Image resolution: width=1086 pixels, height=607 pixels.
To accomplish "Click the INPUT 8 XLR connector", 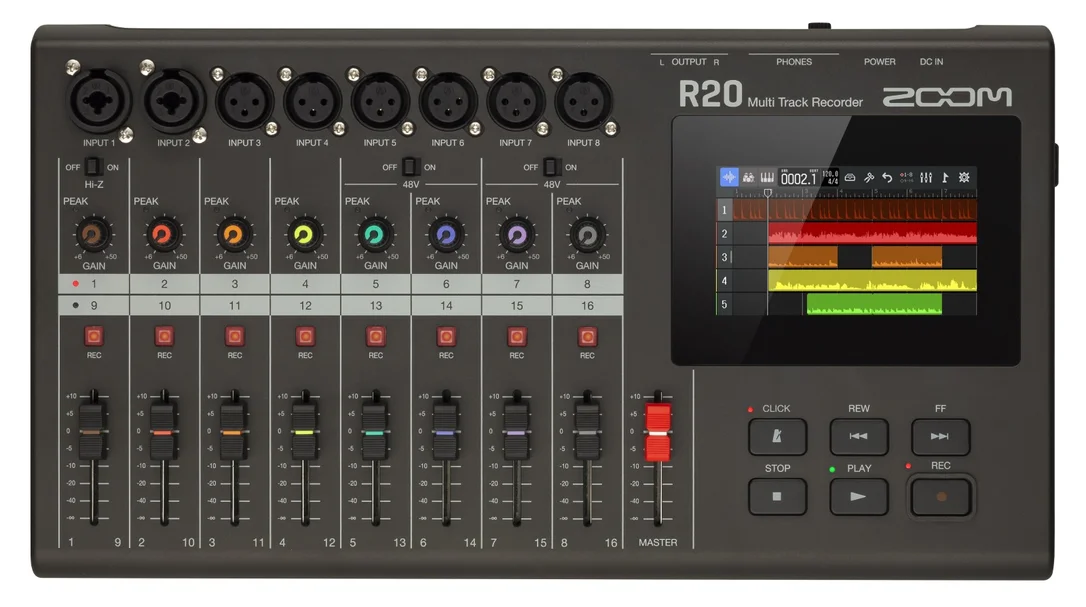I will [x=583, y=102].
